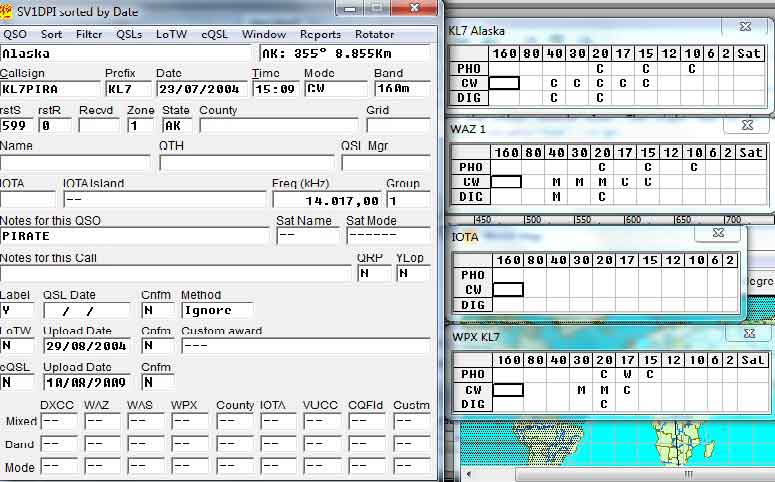The width and height of the screenshot is (775, 482).
Task: Click eQSL Upload Date field 10/08/2009
Action: [x=87, y=382]
